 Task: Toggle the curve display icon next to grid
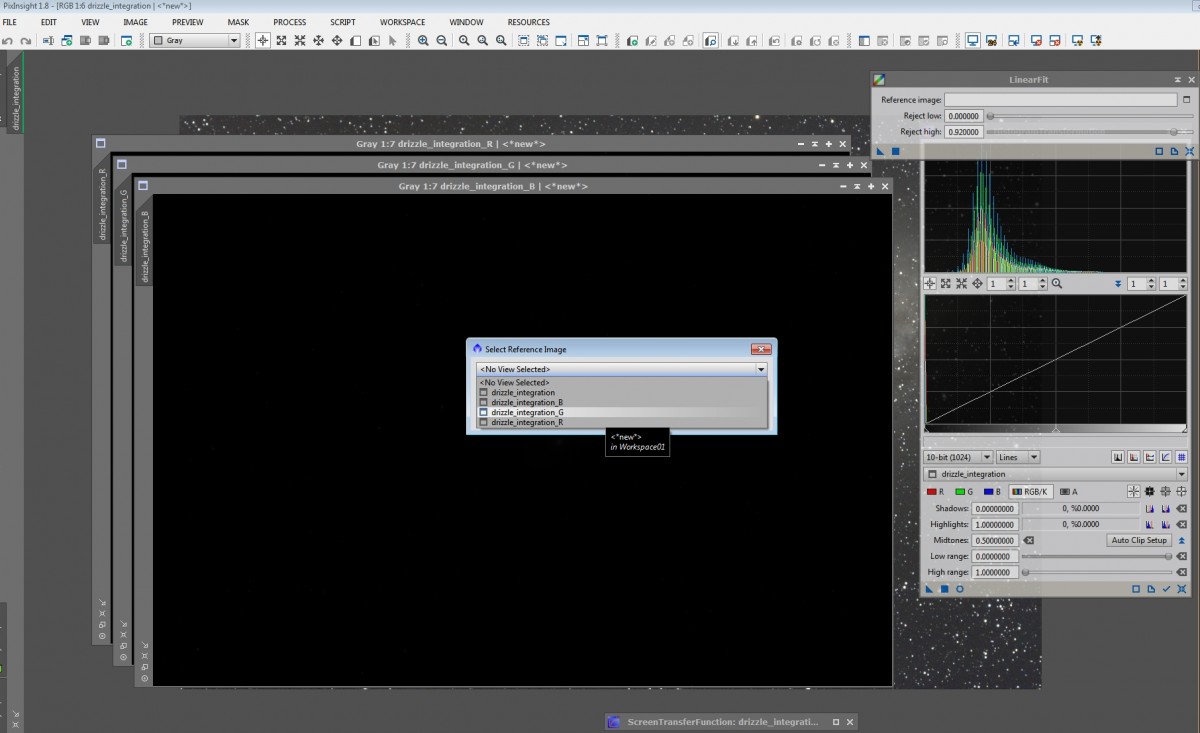[x=1166, y=457]
